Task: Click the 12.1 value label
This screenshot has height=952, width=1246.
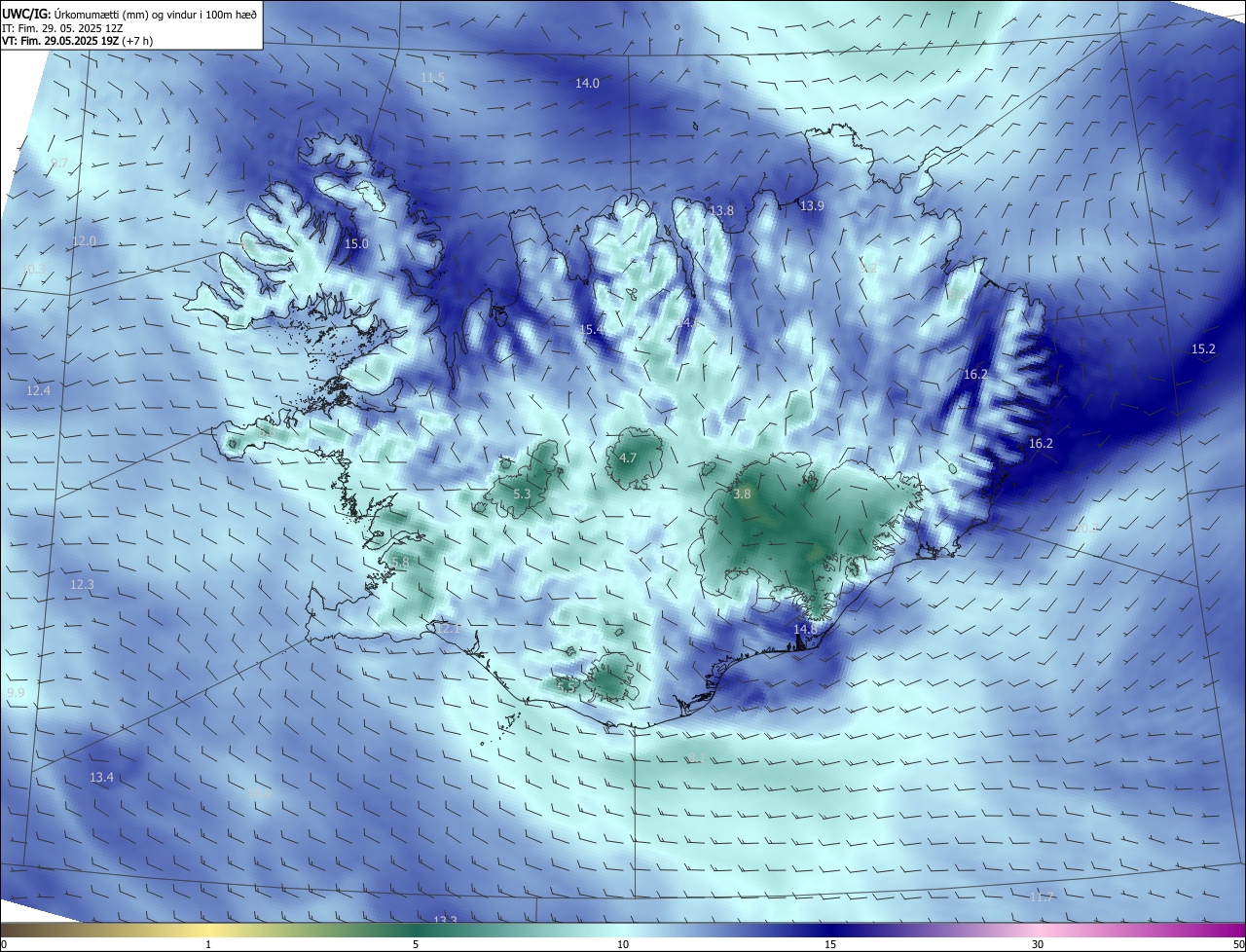Action: (x=447, y=629)
